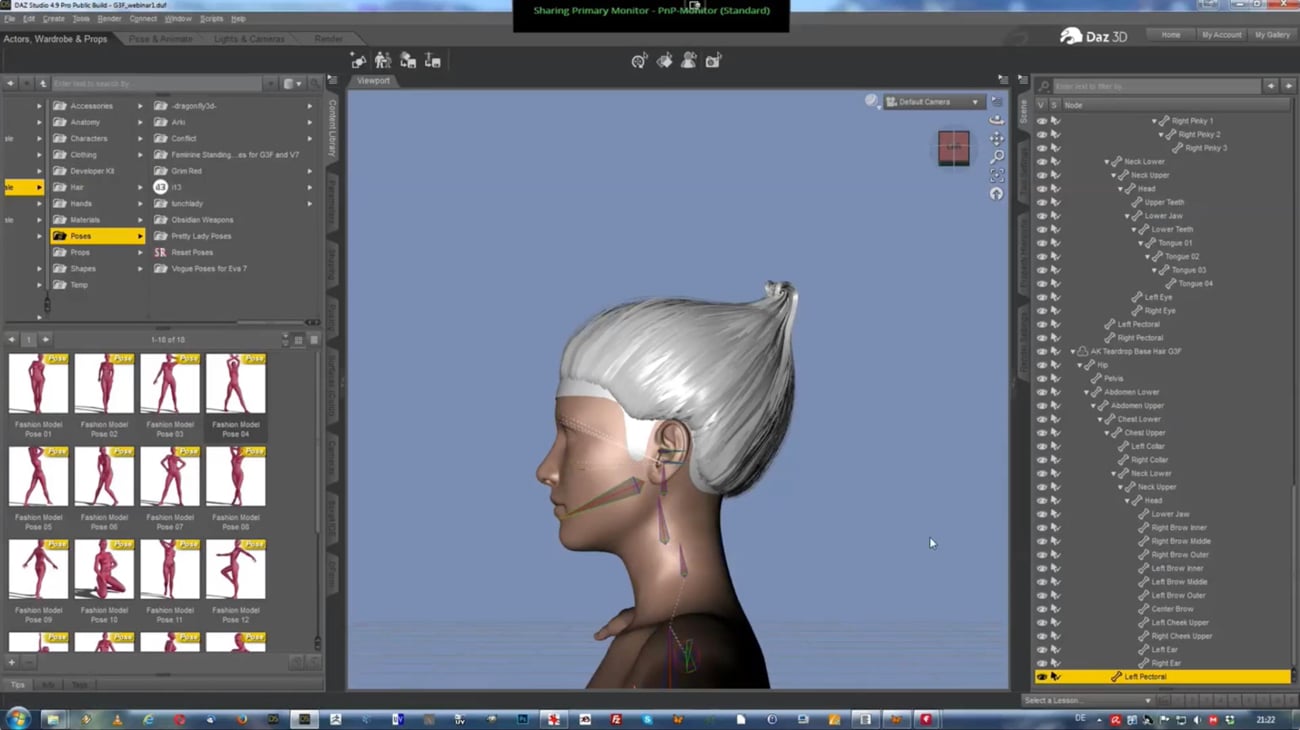The image size is (1300, 730).
Task: Click the Frame selection viewport icon
Action: [996, 172]
